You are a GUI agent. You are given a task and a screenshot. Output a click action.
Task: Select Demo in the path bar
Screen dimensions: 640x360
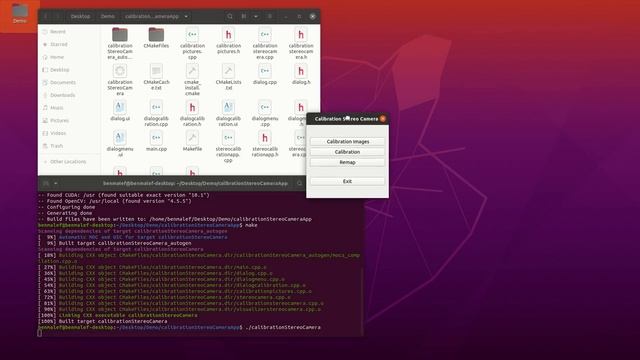point(108,16)
